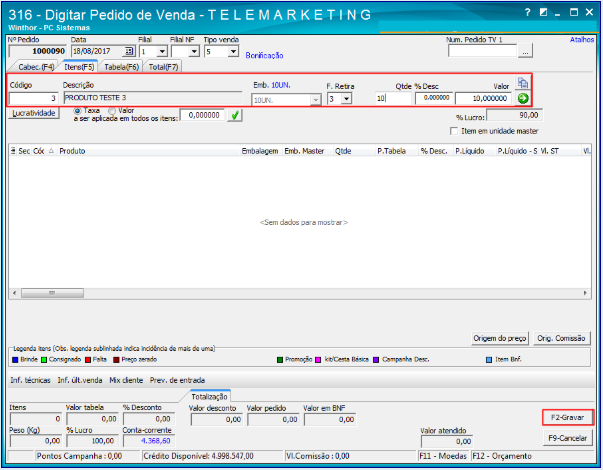Click the grid scrollbar left arrow
The height and width of the screenshot is (470, 603).
(15, 293)
